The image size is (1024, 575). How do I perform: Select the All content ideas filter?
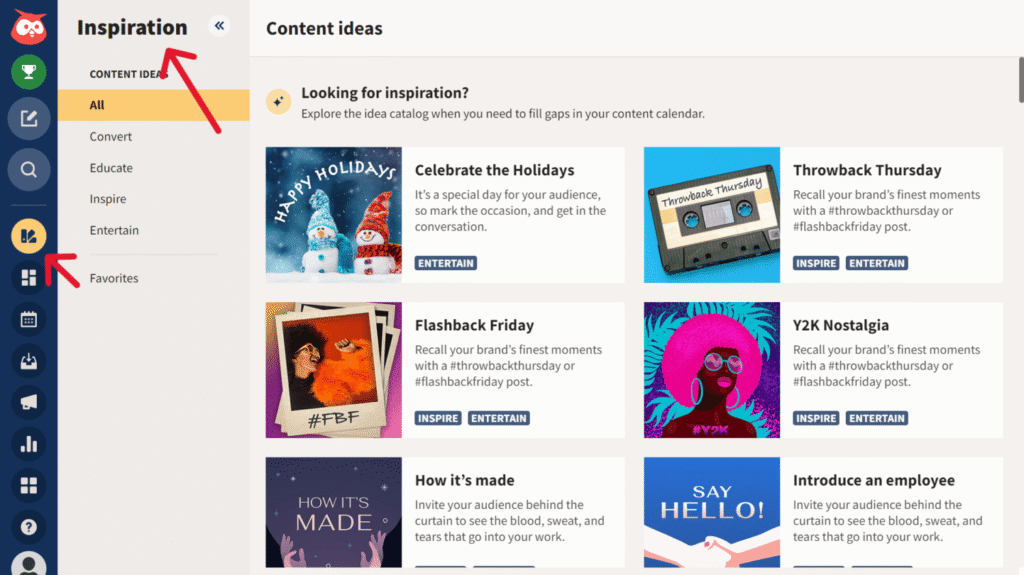(97, 105)
